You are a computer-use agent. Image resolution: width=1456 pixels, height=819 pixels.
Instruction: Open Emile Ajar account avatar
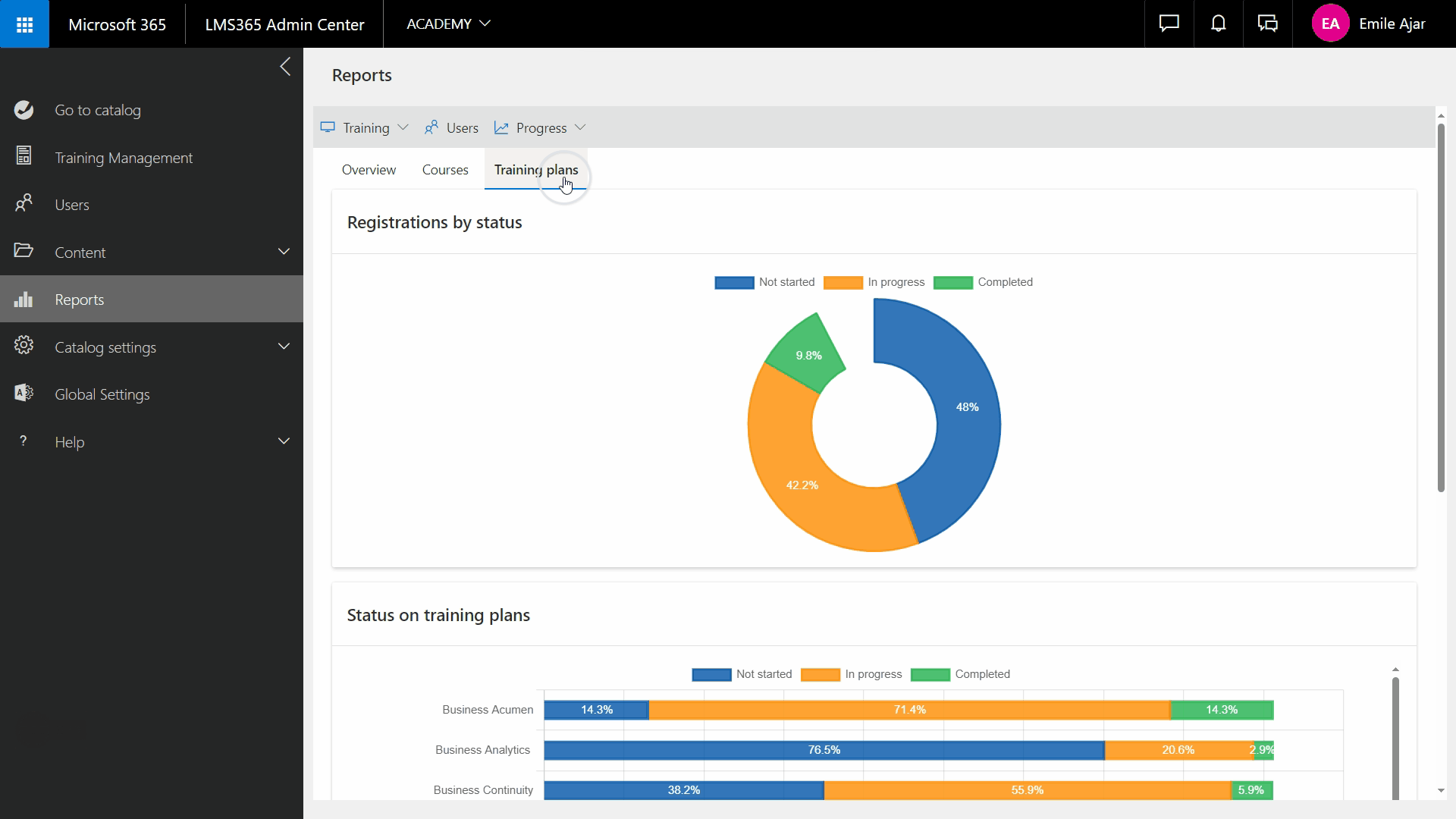1330,24
